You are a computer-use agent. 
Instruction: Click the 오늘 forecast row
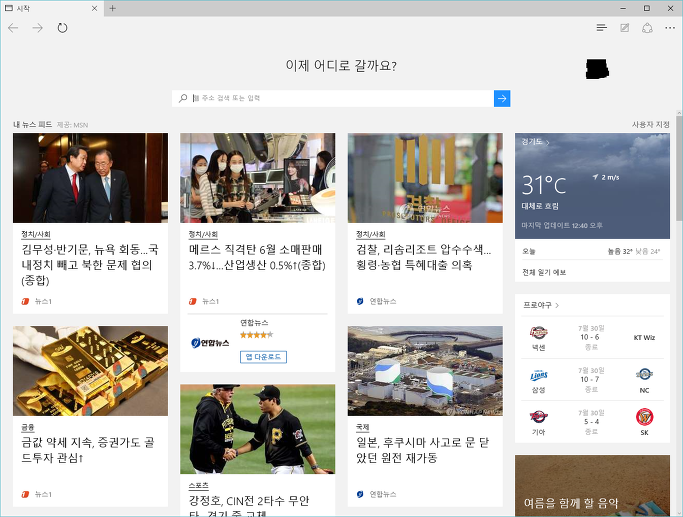coord(592,251)
